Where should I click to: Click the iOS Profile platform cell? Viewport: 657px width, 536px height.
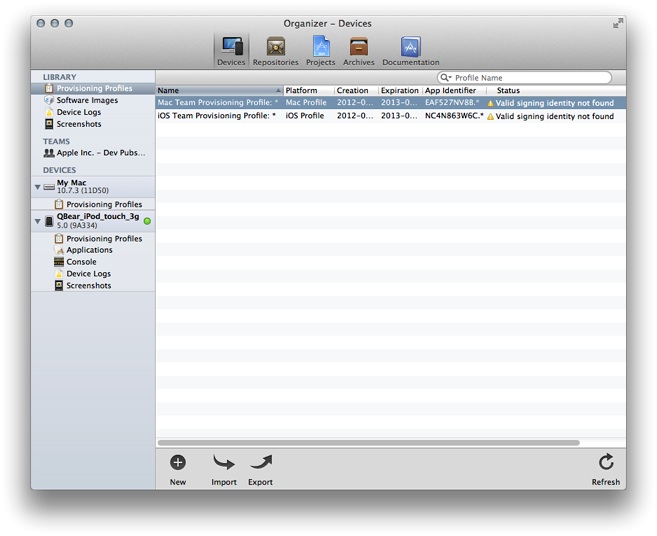305,116
